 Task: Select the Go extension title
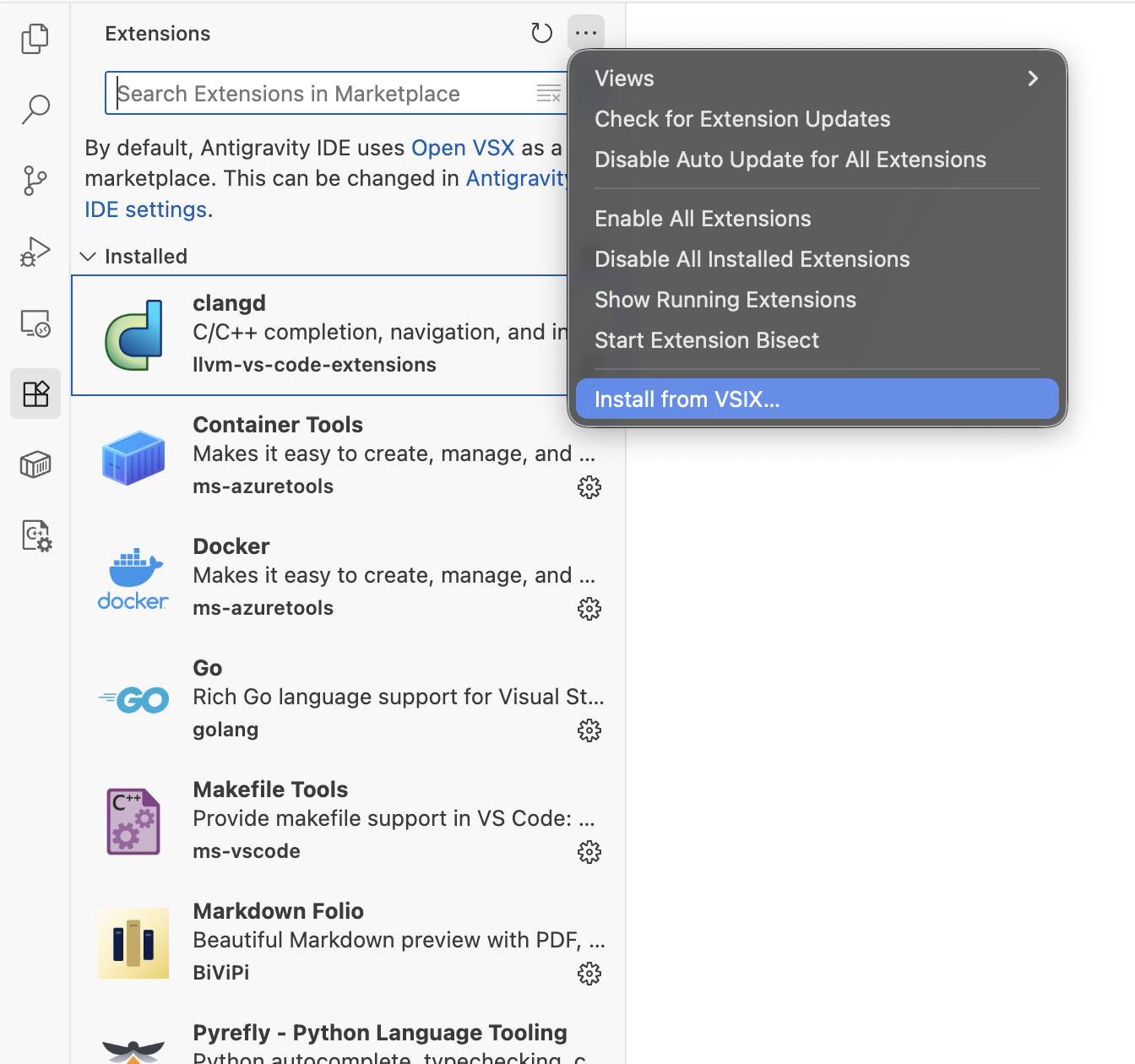(207, 668)
